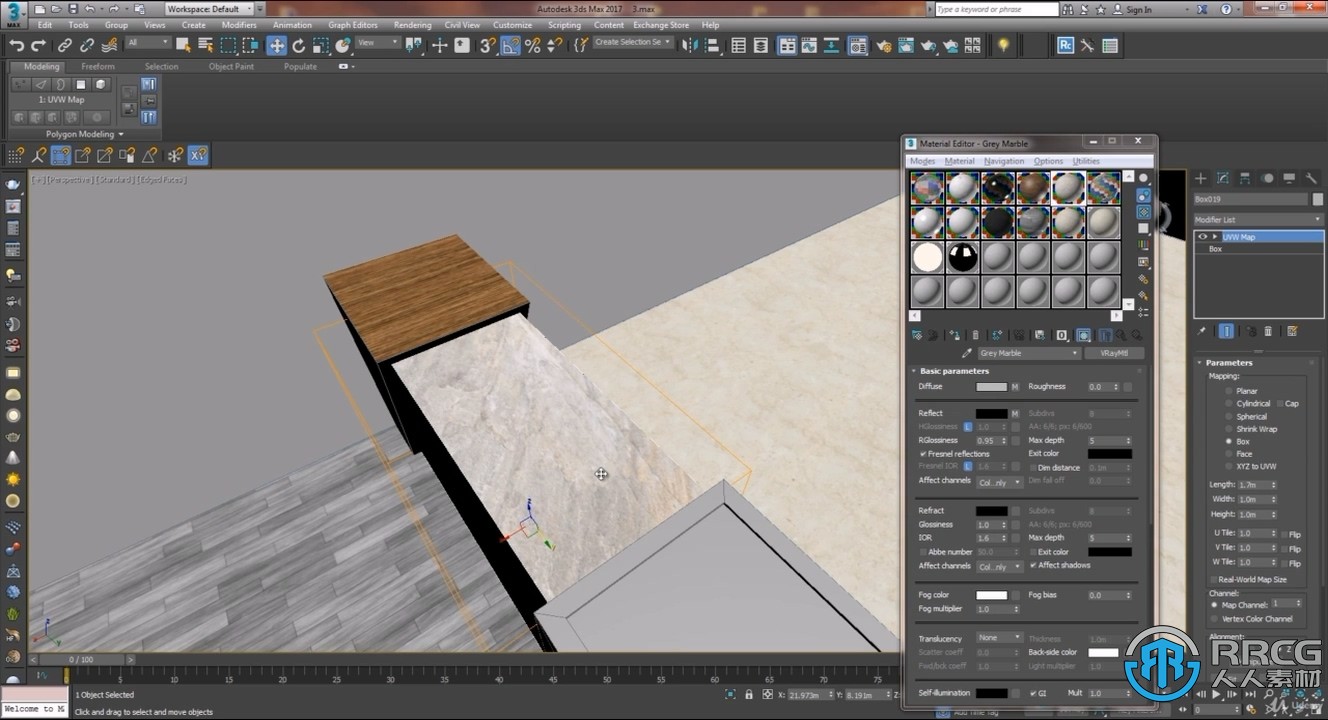The height and width of the screenshot is (720, 1328).
Task: Click the Select and Link chain icon
Action: tap(64, 45)
